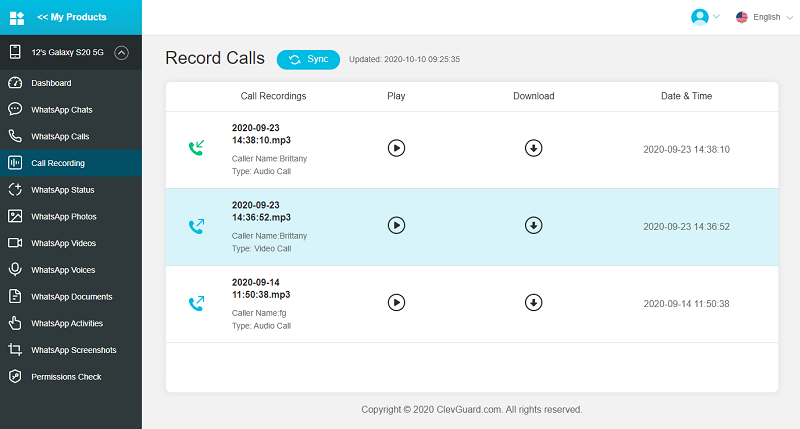Click the ClevGuard.com copyright footer text

tap(472, 410)
